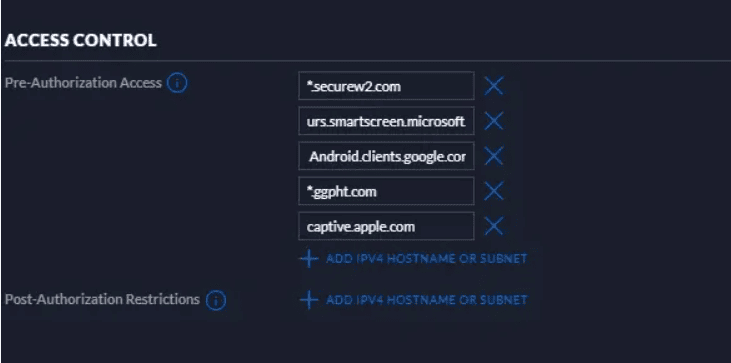Remove the *.securew2.com entry
Image resolution: width=731 pixels, height=363 pixels.
point(494,86)
